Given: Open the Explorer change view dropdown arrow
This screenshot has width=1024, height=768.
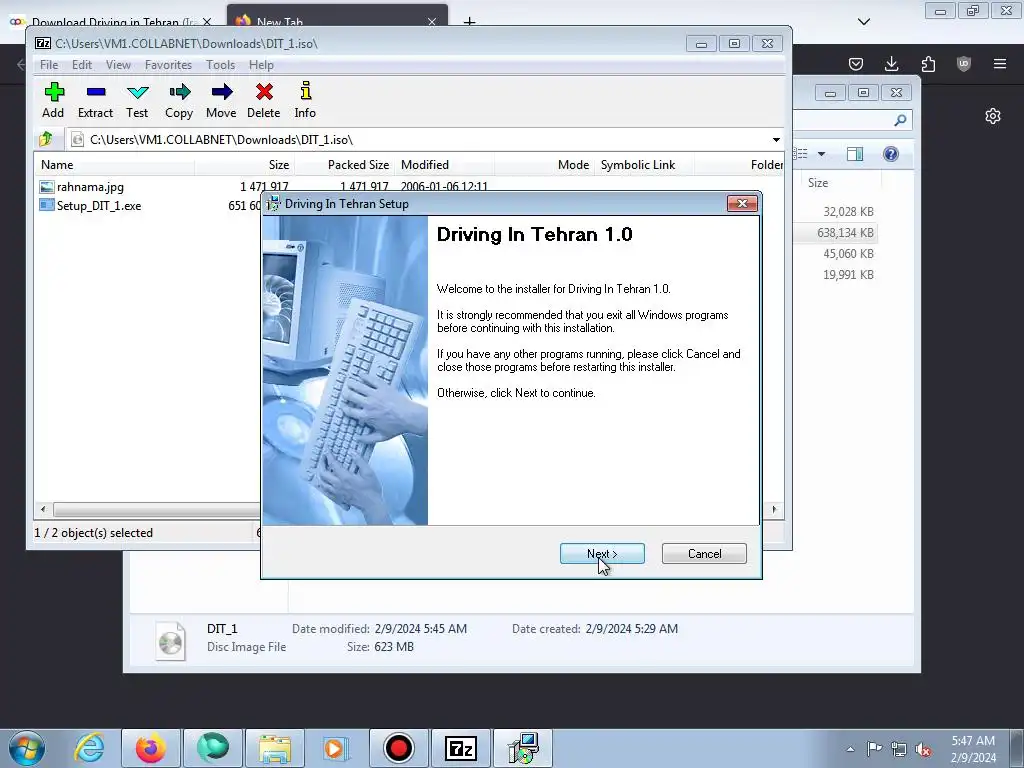Looking at the screenshot, I should (822, 154).
